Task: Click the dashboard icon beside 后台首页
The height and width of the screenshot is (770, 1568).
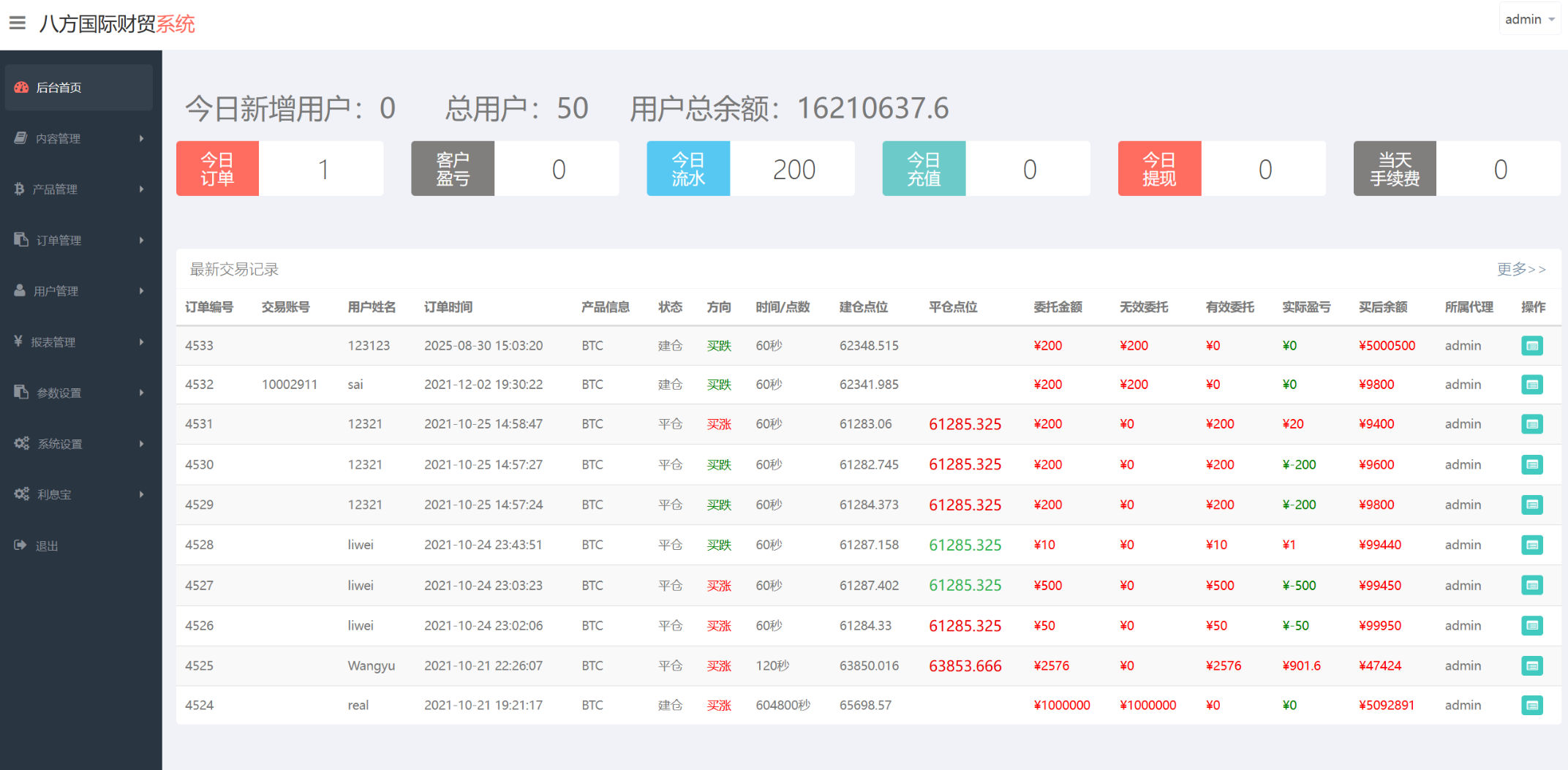Action: [x=21, y=87]
